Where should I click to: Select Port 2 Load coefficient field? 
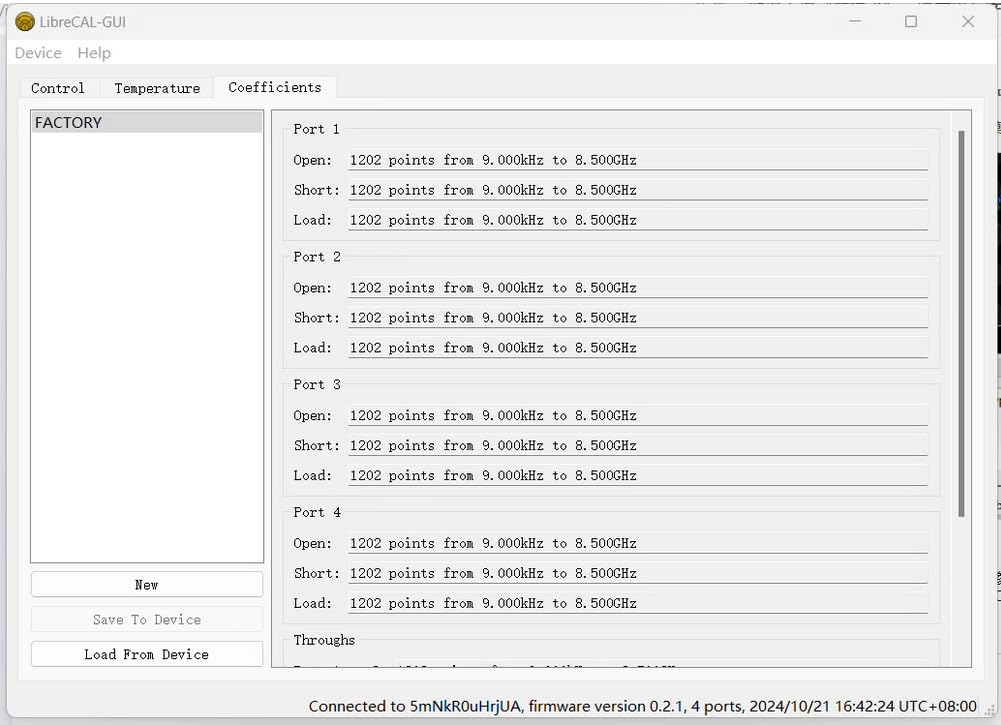[x=637, y=348]
